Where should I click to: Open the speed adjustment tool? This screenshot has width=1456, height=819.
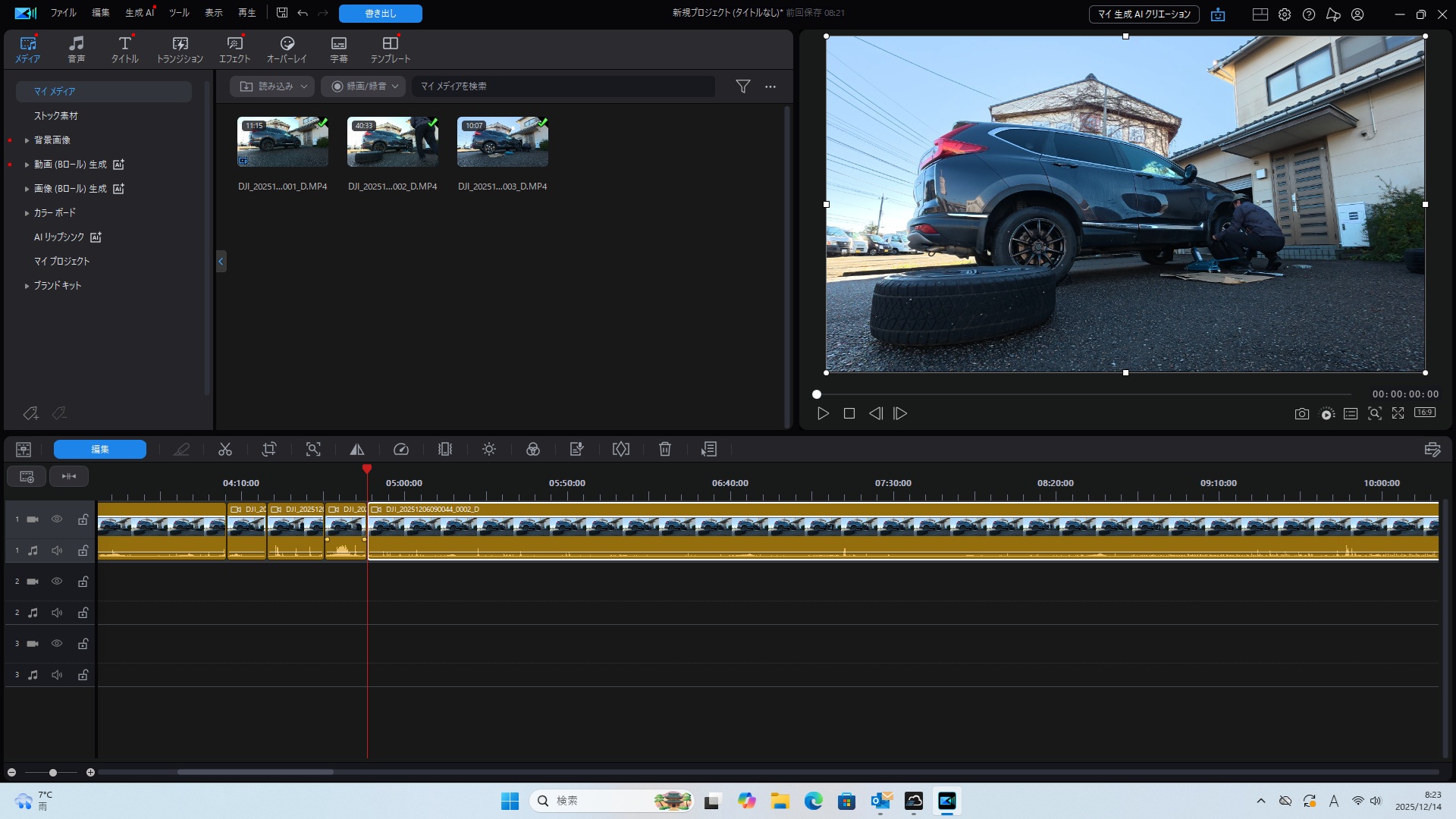point(401,450)
